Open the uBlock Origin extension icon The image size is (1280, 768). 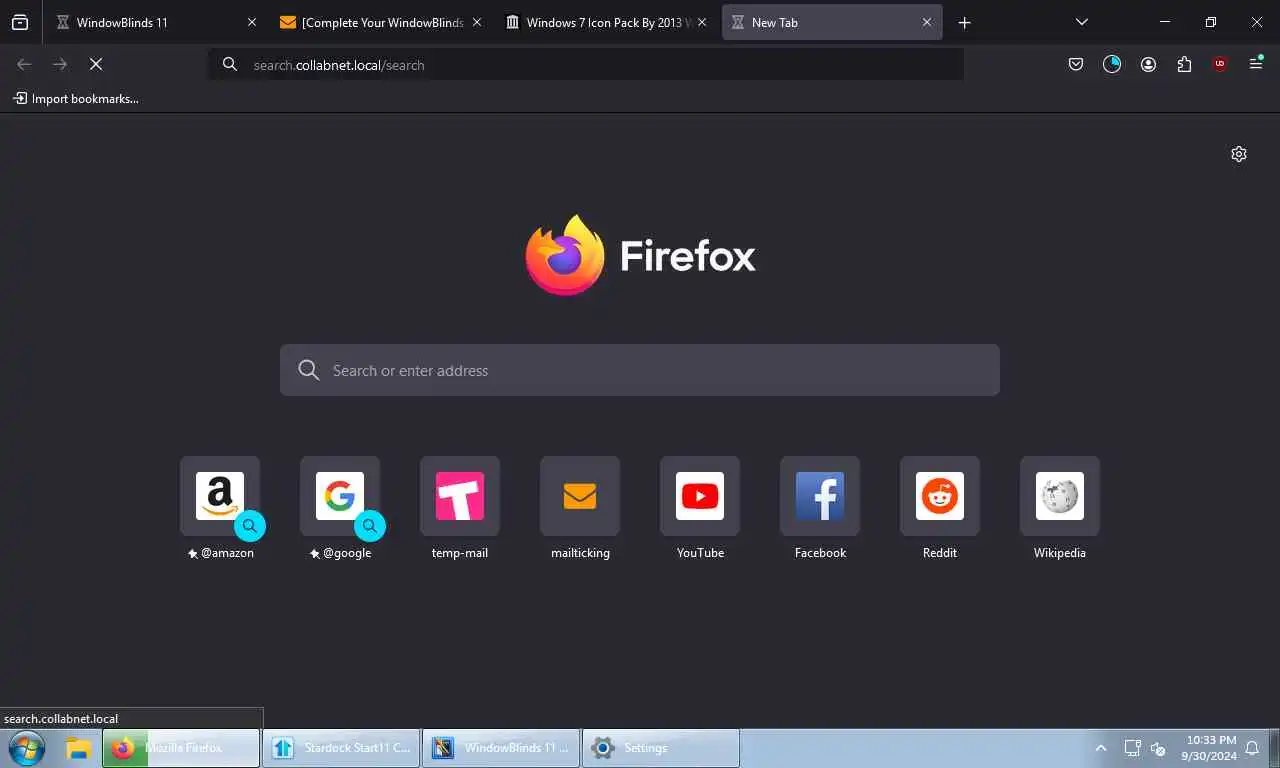coord(1220,64)
